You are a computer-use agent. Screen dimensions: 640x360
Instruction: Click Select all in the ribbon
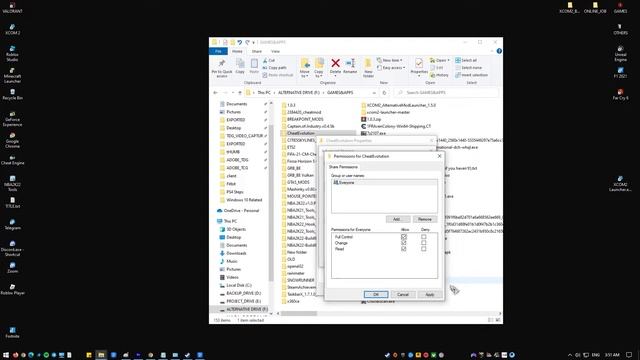(466, 60)
